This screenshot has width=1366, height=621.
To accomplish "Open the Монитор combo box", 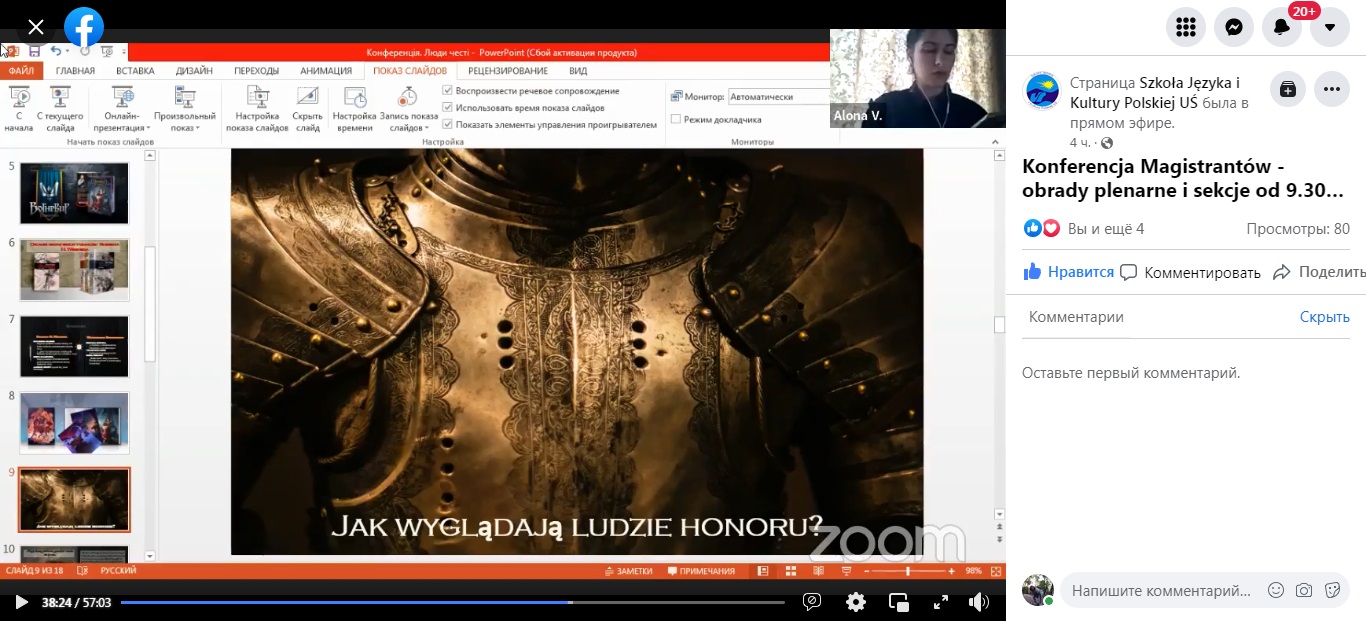I will [x=778, y=97].
